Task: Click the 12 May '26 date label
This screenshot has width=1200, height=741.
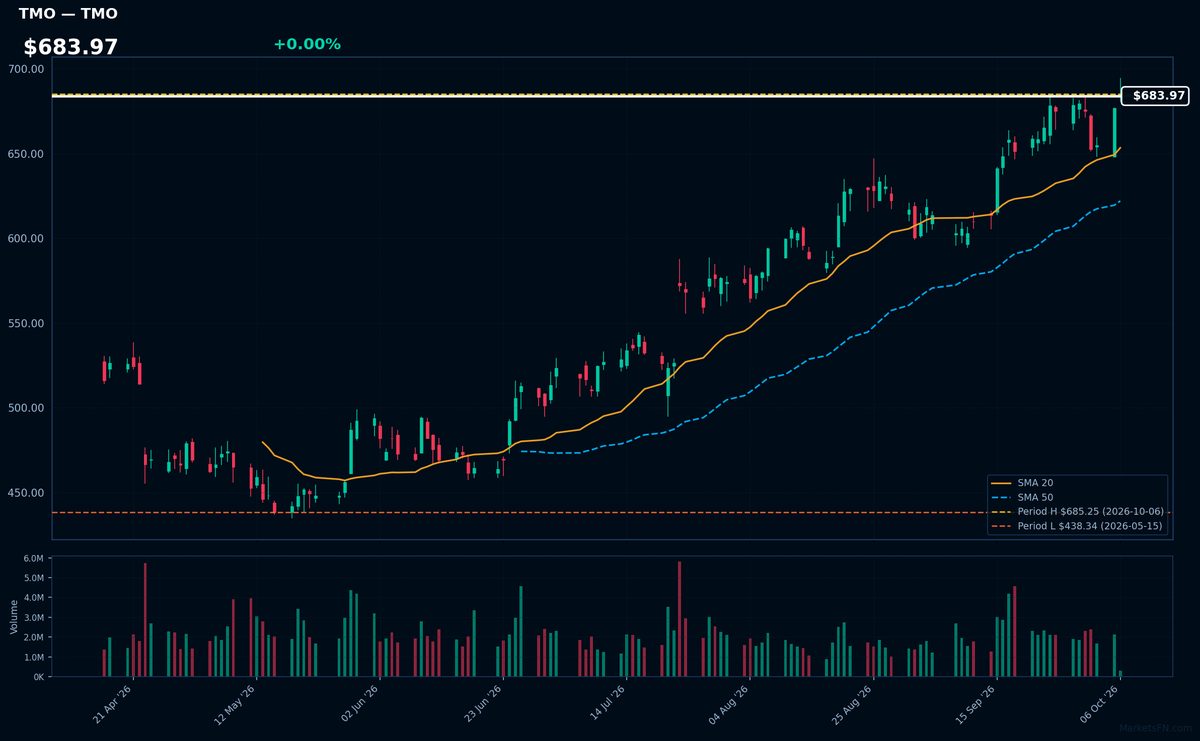Action: (x=237, y=704)
